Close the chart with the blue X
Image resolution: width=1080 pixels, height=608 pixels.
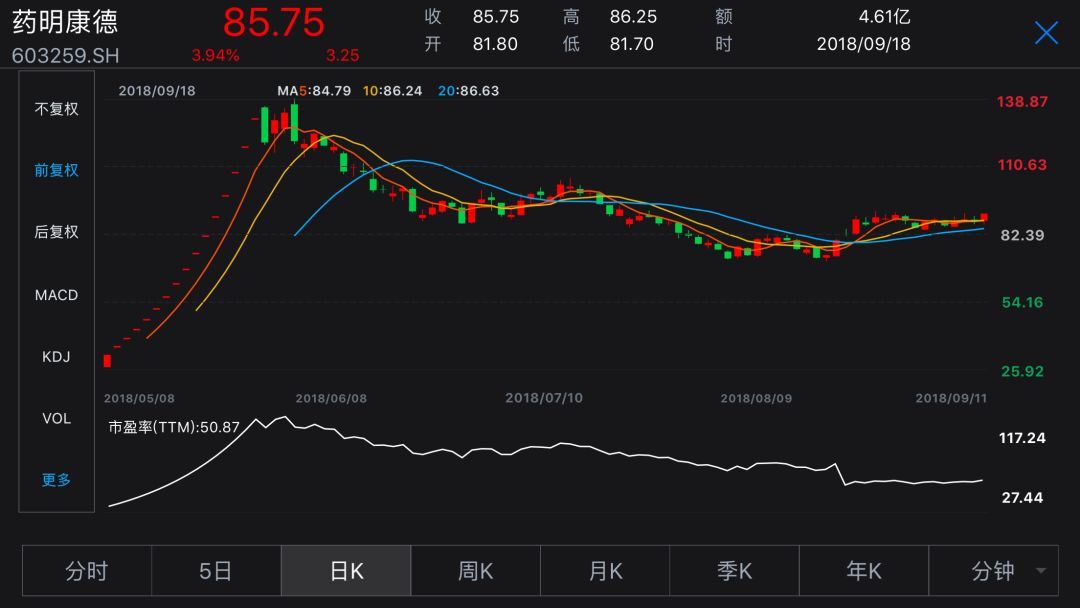(1046, 32)
